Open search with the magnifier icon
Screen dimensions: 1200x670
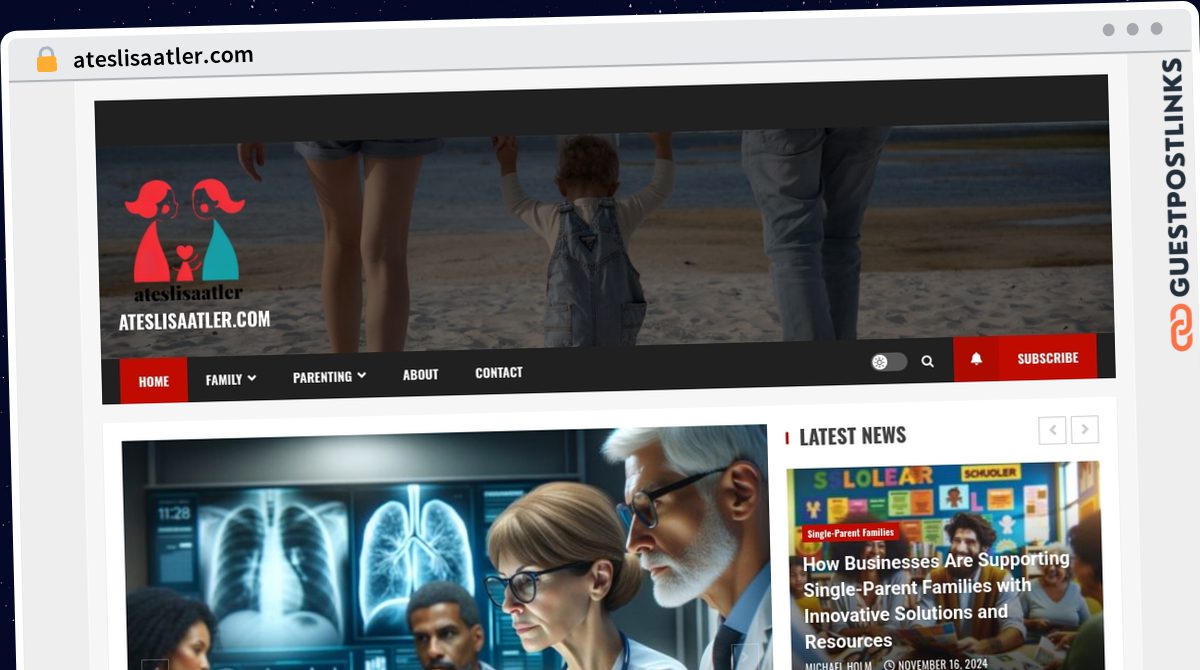tap(927, 361)
